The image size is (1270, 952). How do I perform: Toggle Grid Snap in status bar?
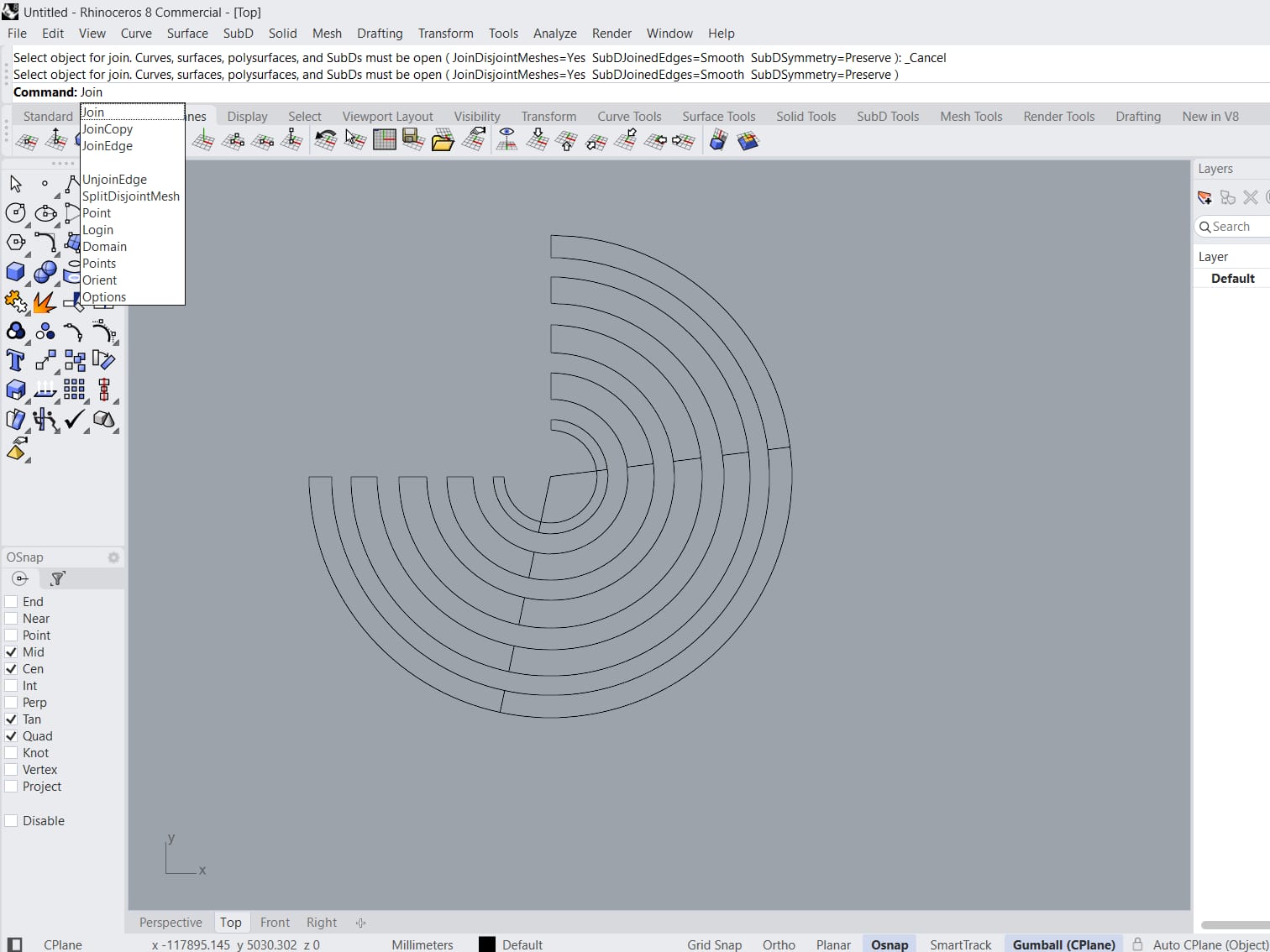click(x=714, y=944)
